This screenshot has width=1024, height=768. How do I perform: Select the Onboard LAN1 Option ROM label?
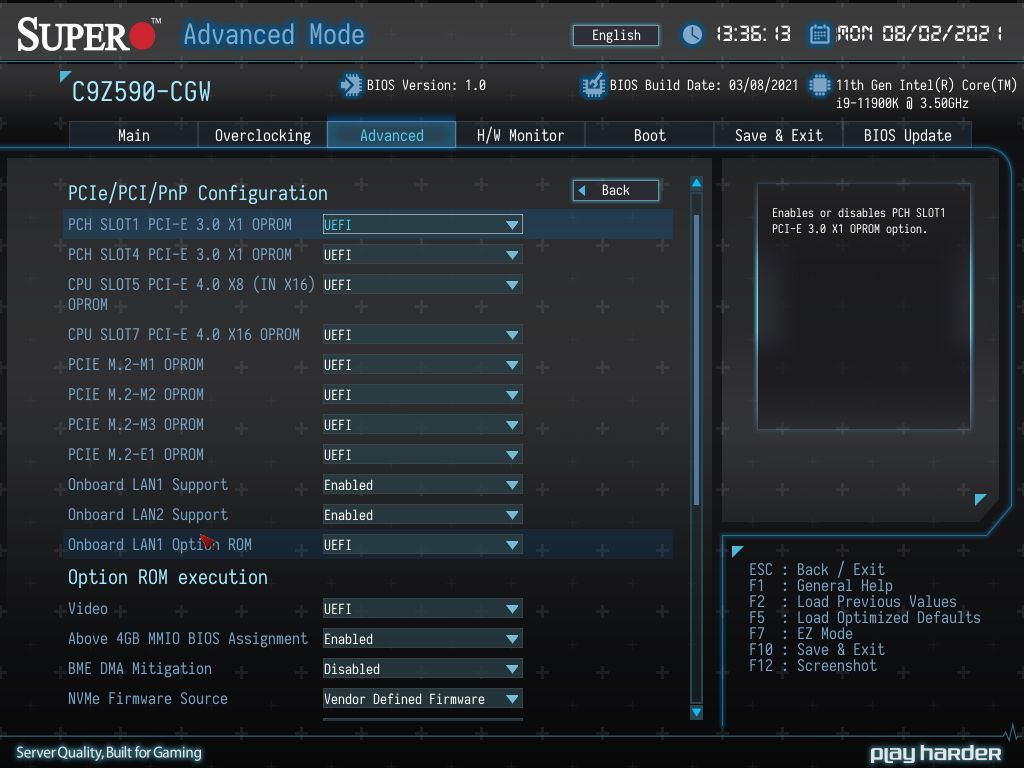(x=159, y=544)
